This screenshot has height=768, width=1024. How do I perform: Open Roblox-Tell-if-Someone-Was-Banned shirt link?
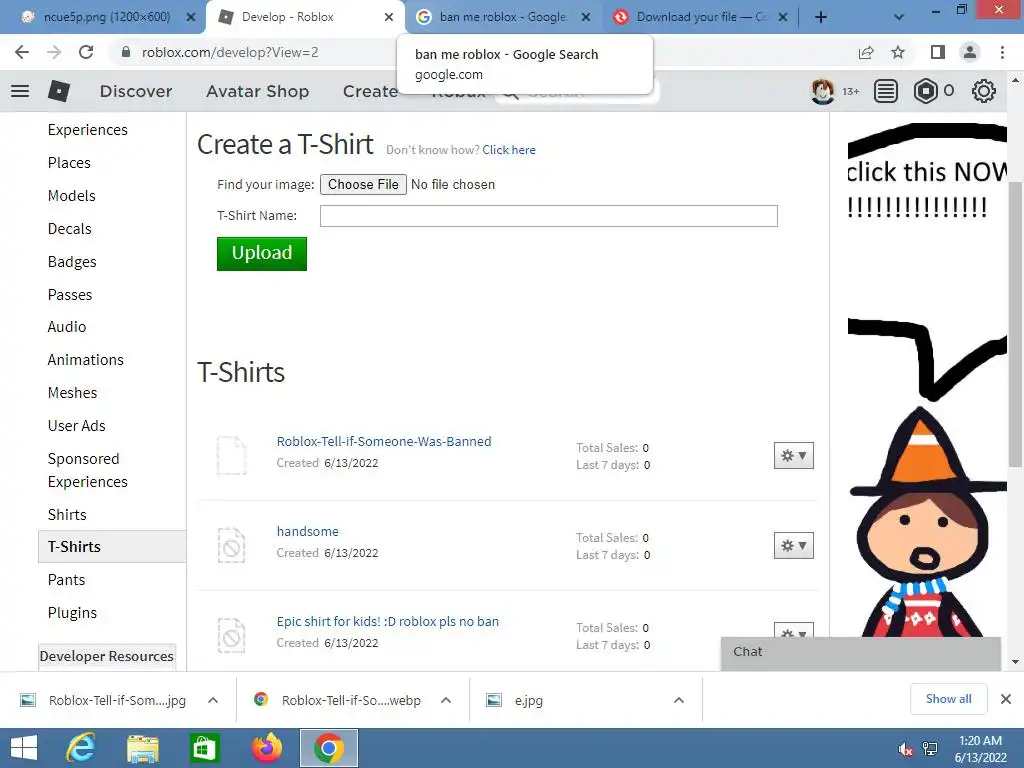[384, 441]
